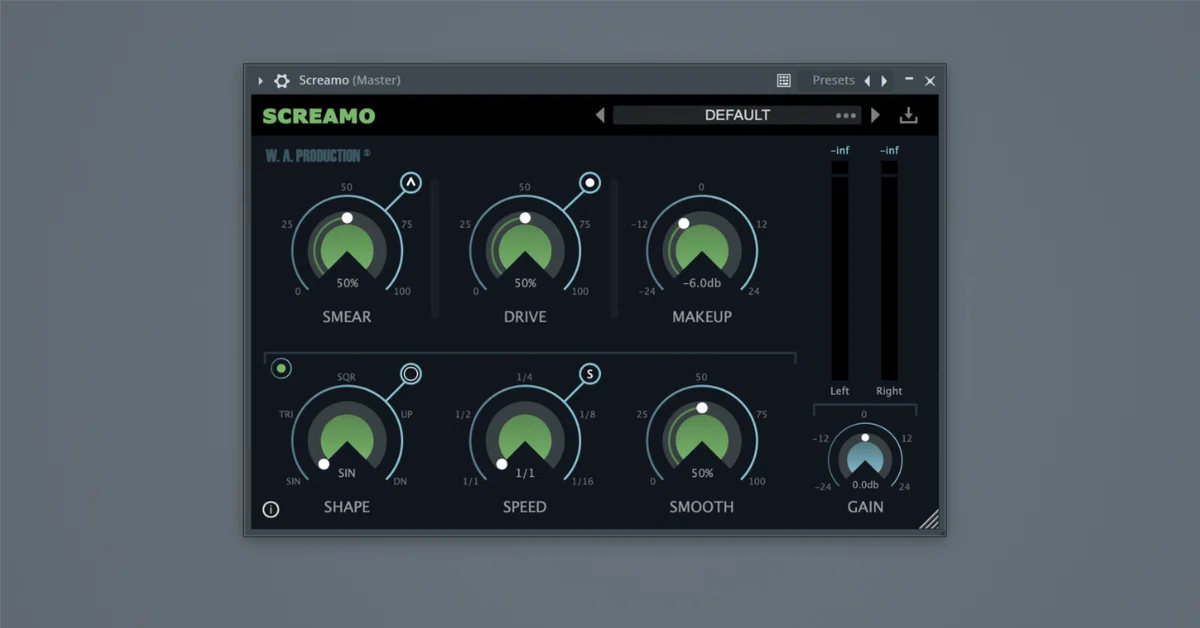Click the W. A. PRODUCTION logo

pyautogui.click(x=318, y=156)
